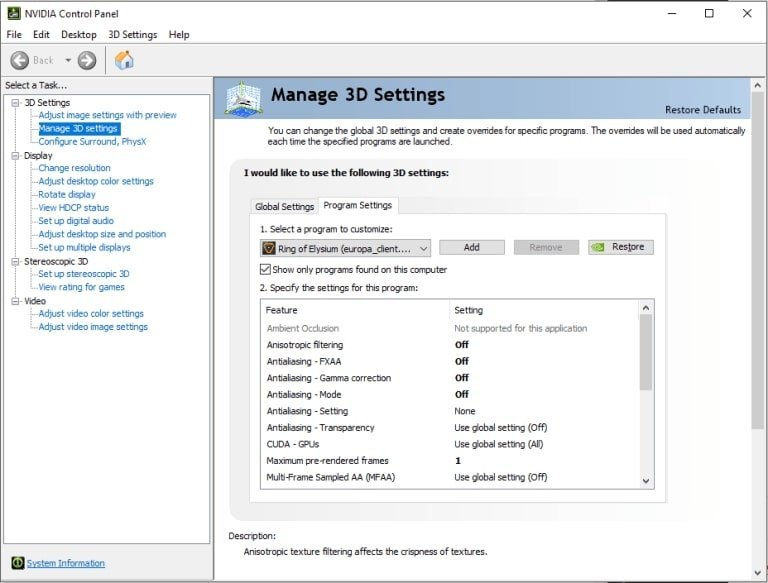Open Adjust video image settings

click(93, 327)
